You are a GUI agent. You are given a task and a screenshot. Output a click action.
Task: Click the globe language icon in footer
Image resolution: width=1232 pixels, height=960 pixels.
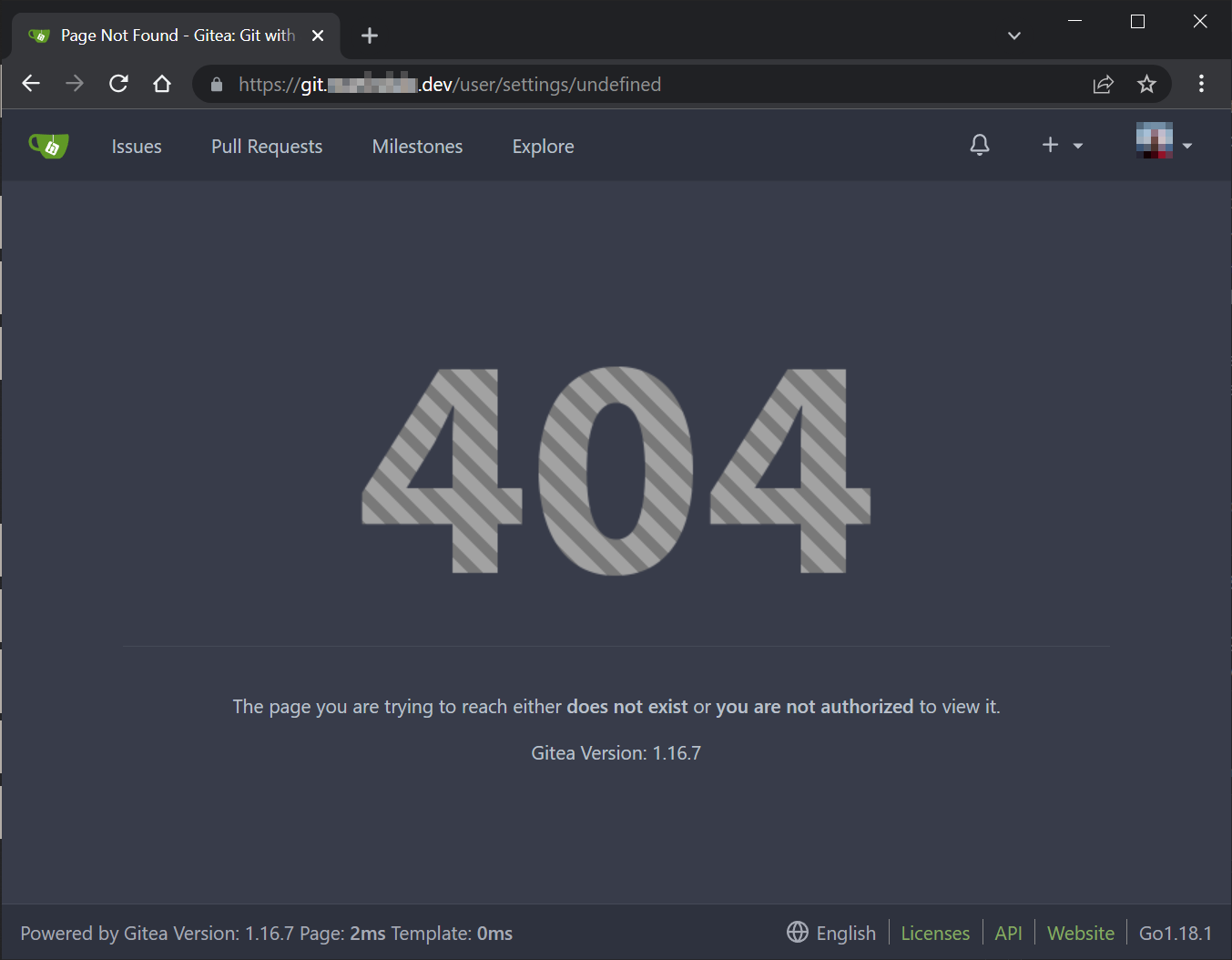[x=797, y=933]
